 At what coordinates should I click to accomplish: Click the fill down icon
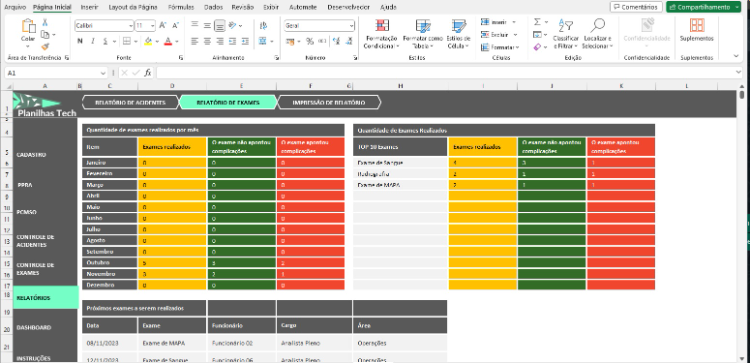537,34
